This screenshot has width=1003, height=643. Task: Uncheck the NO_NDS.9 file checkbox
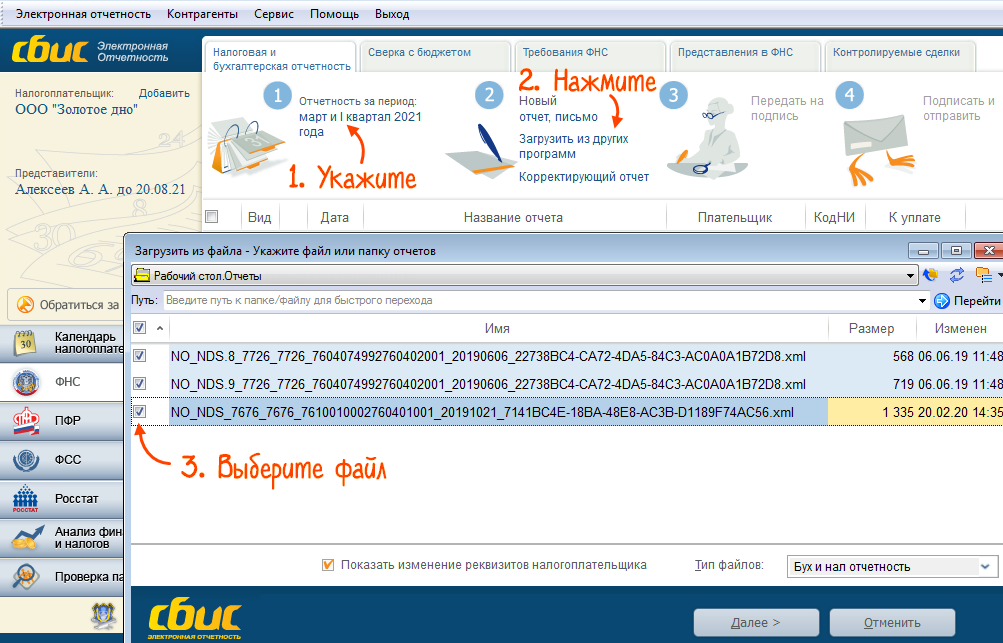[x=139, y=384]
